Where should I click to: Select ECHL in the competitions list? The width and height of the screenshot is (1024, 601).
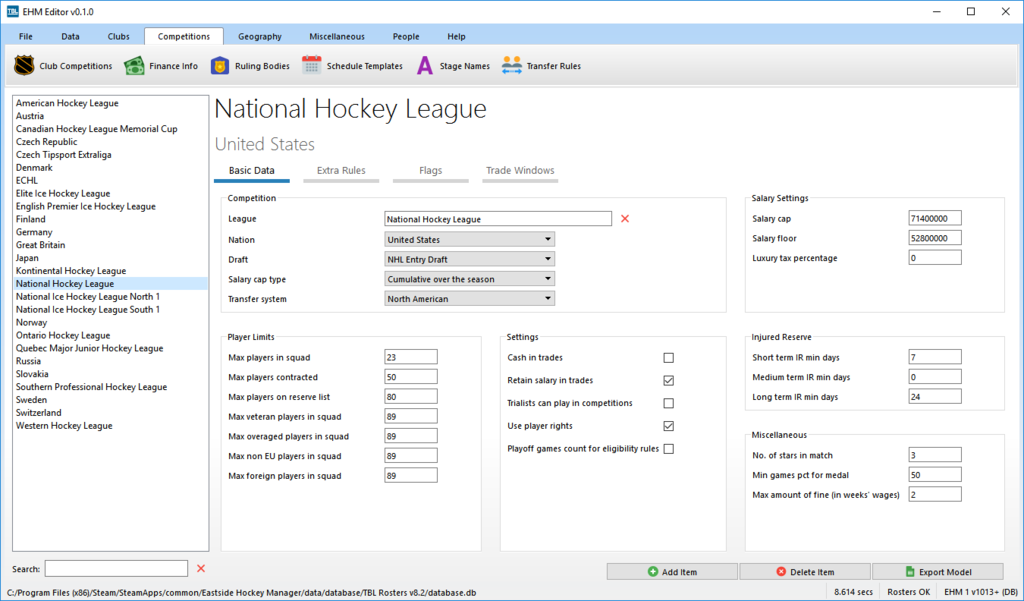coord(110,180)
